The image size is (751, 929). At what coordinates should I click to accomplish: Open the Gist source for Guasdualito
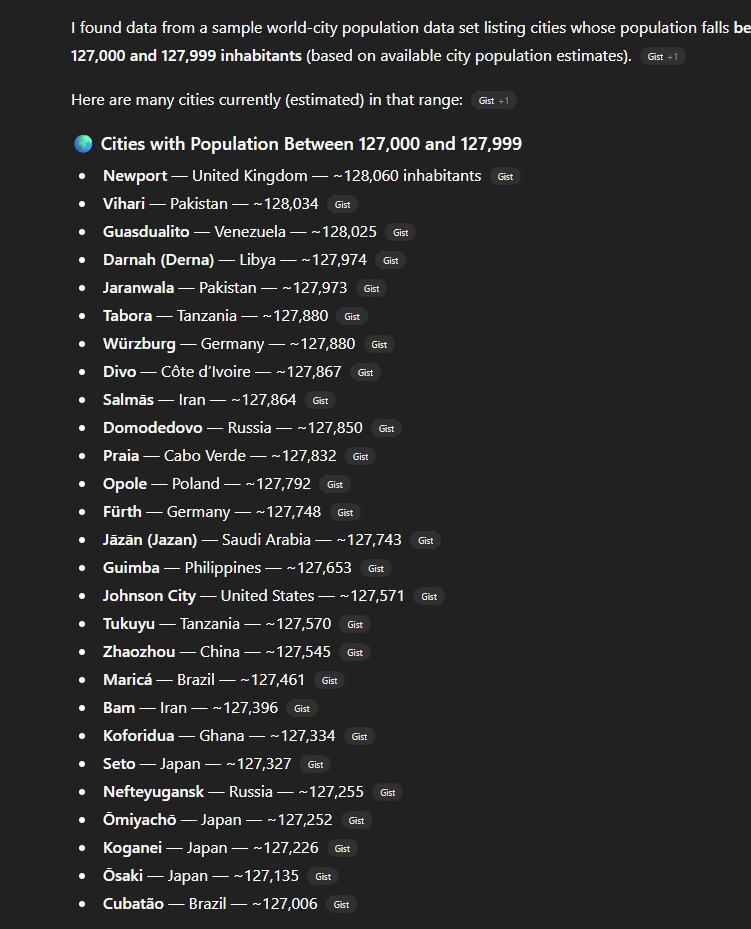pos(400,232)
